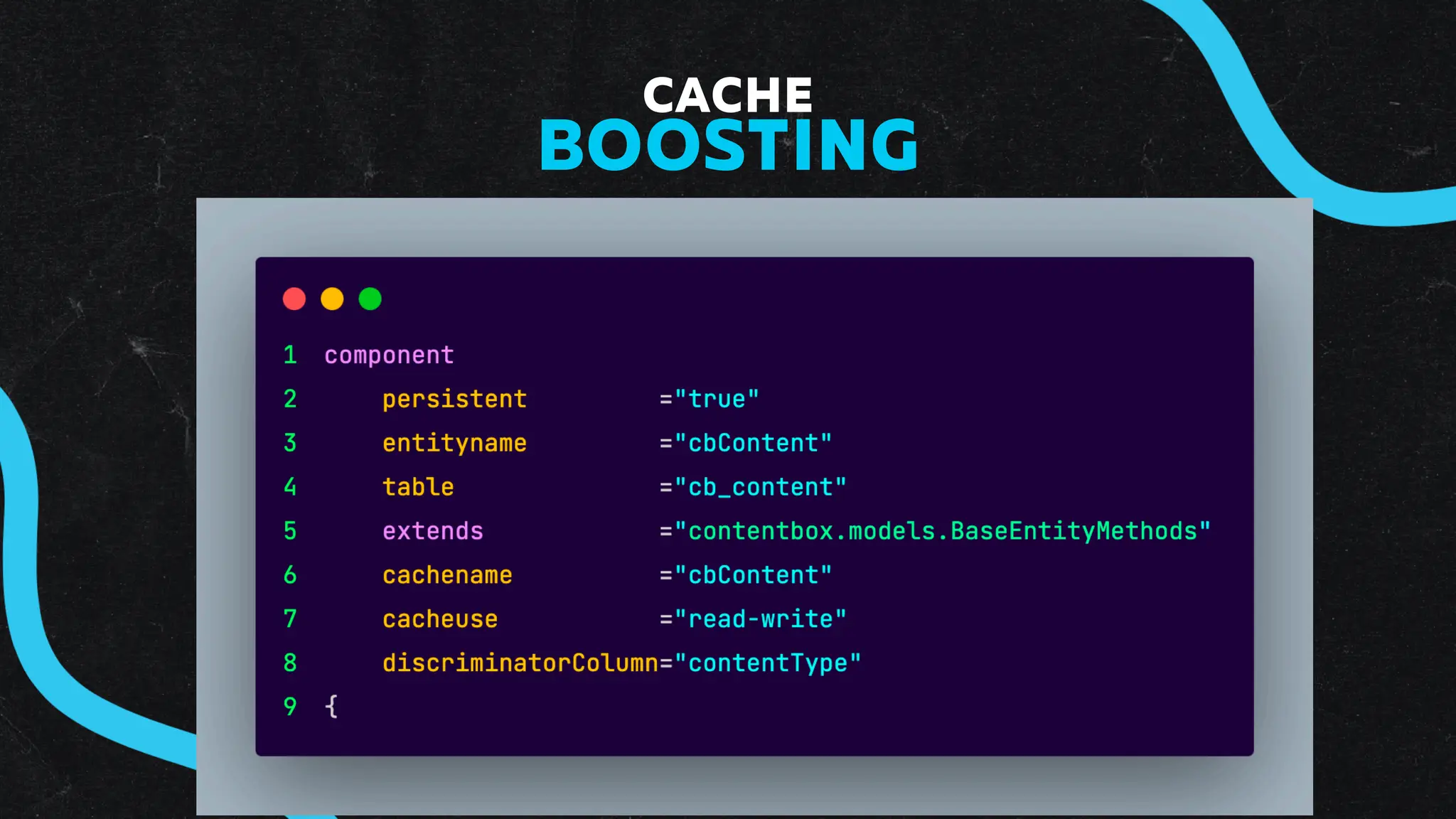
Task: Click the "cb_content" value
Action: pyautogui.click(x=760, y=487)
